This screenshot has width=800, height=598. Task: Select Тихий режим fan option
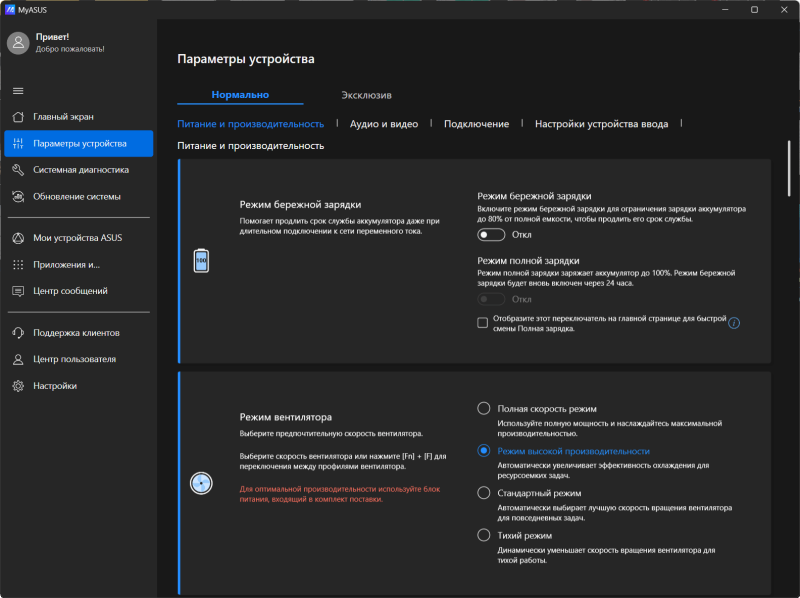pos(484,536)
